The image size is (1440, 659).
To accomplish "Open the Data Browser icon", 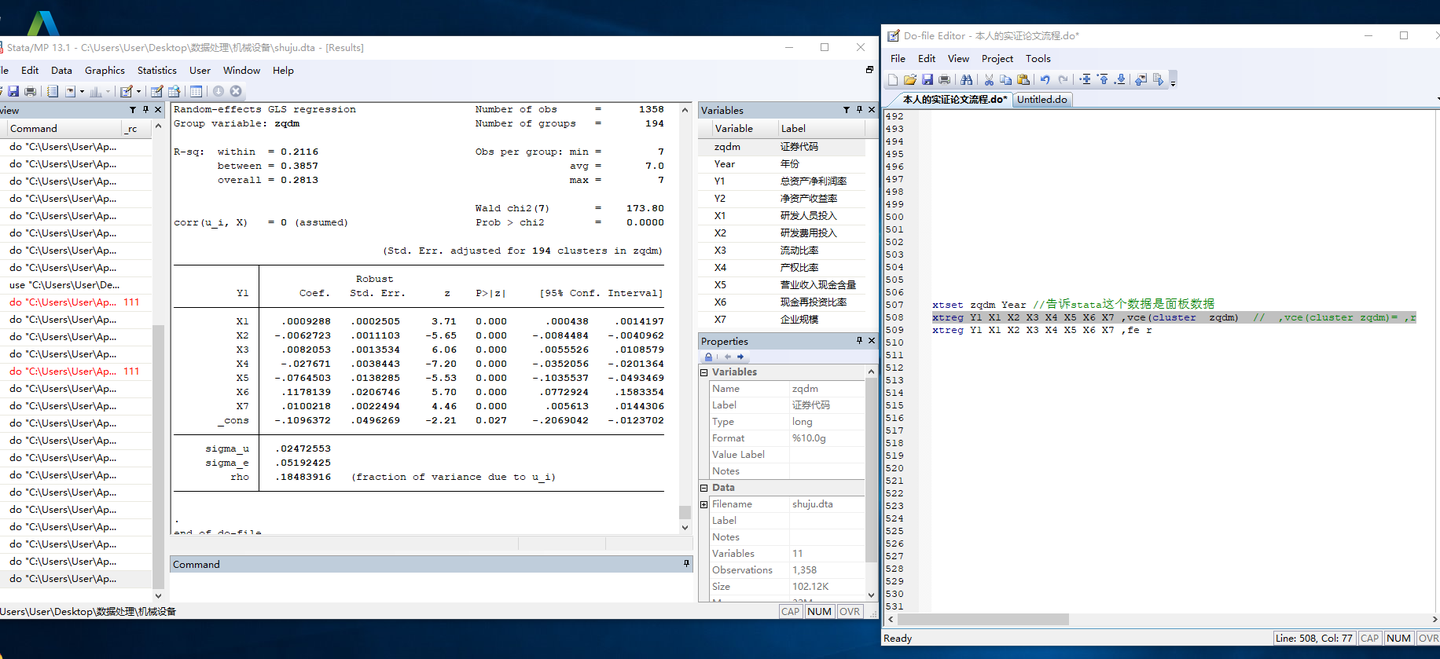I will click(173, 91).
